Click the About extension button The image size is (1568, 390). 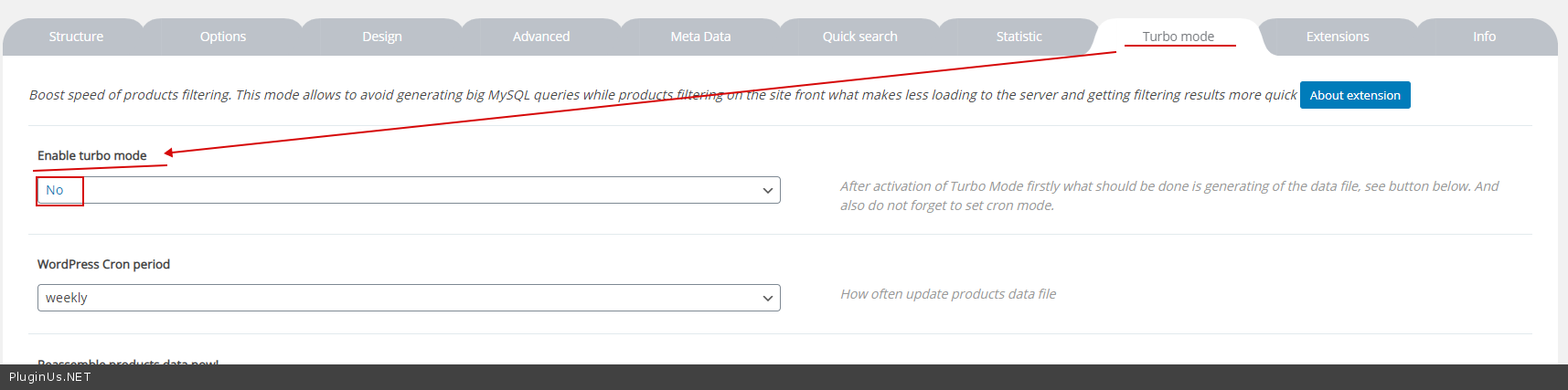coord(1355,95)
